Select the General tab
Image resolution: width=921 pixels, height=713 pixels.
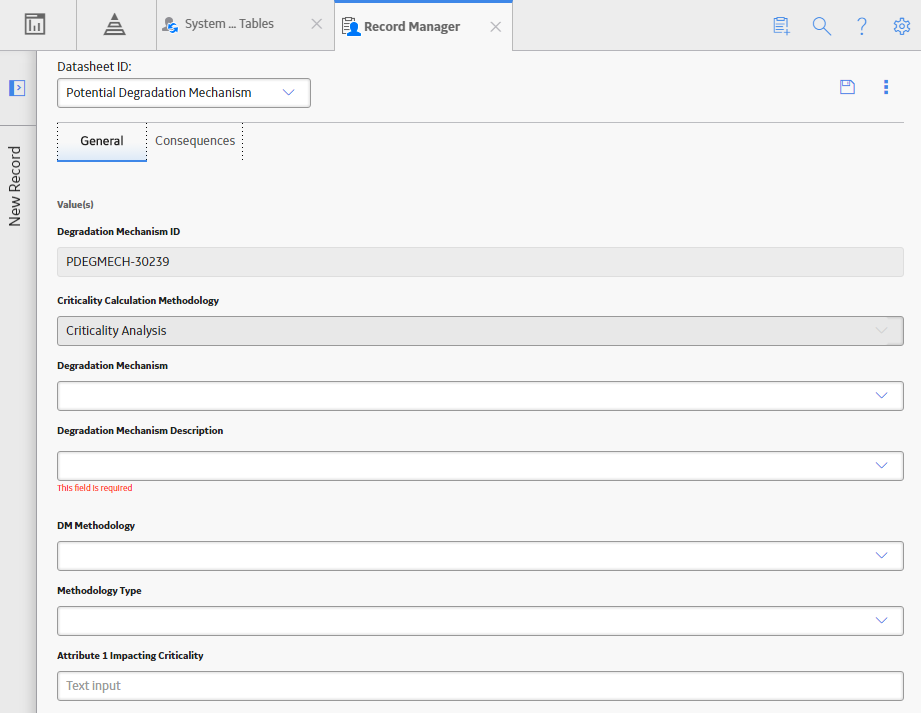(x=102, y=141)
